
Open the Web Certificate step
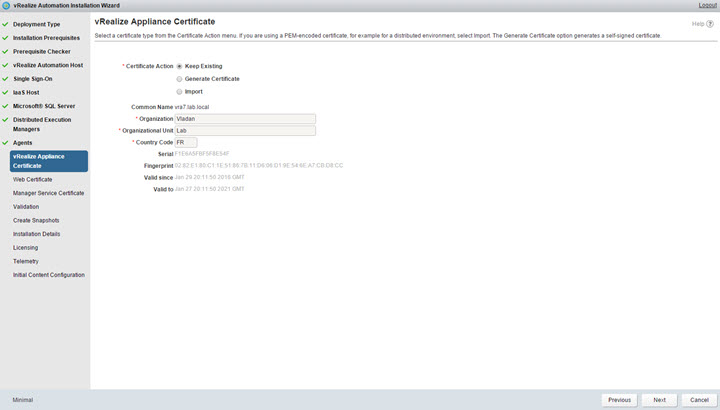(33, 180)
